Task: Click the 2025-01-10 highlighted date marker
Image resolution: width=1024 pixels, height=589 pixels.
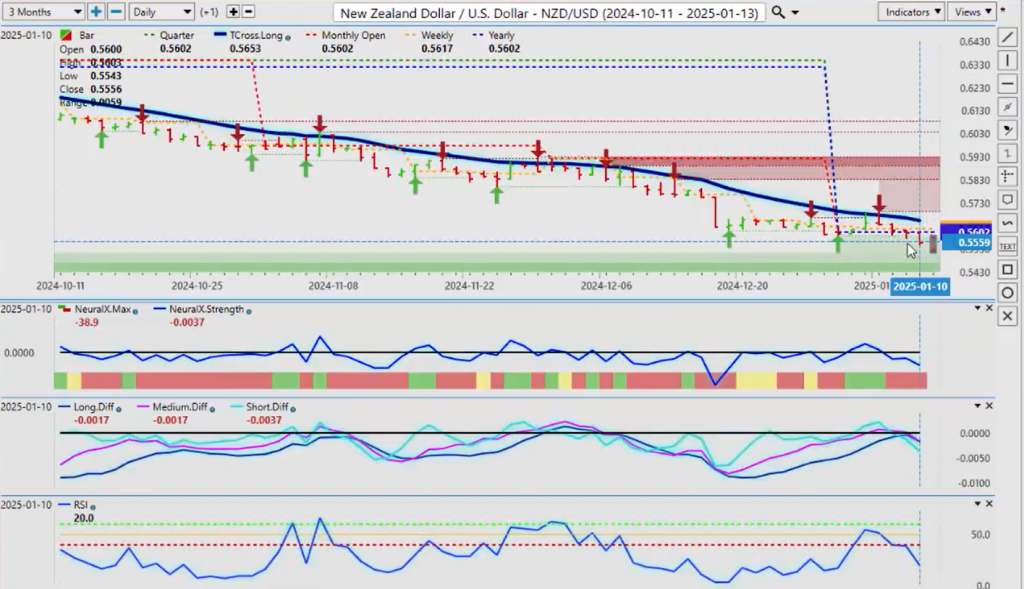Action: pos(920,286)
